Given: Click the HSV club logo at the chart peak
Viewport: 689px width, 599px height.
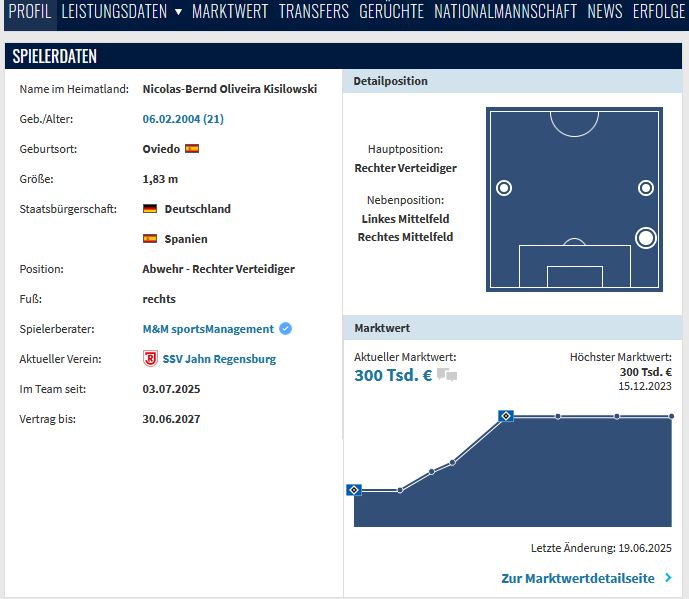Looking at the screenshot, I should pos(506,416).
